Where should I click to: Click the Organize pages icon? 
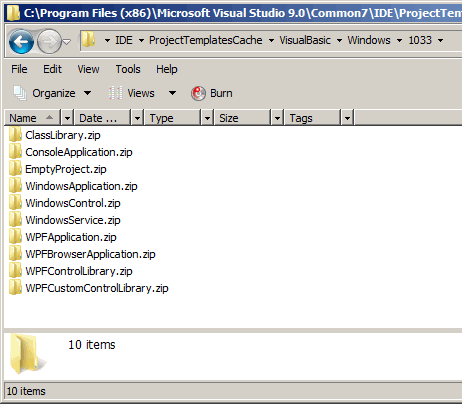(x=20, y=93)
